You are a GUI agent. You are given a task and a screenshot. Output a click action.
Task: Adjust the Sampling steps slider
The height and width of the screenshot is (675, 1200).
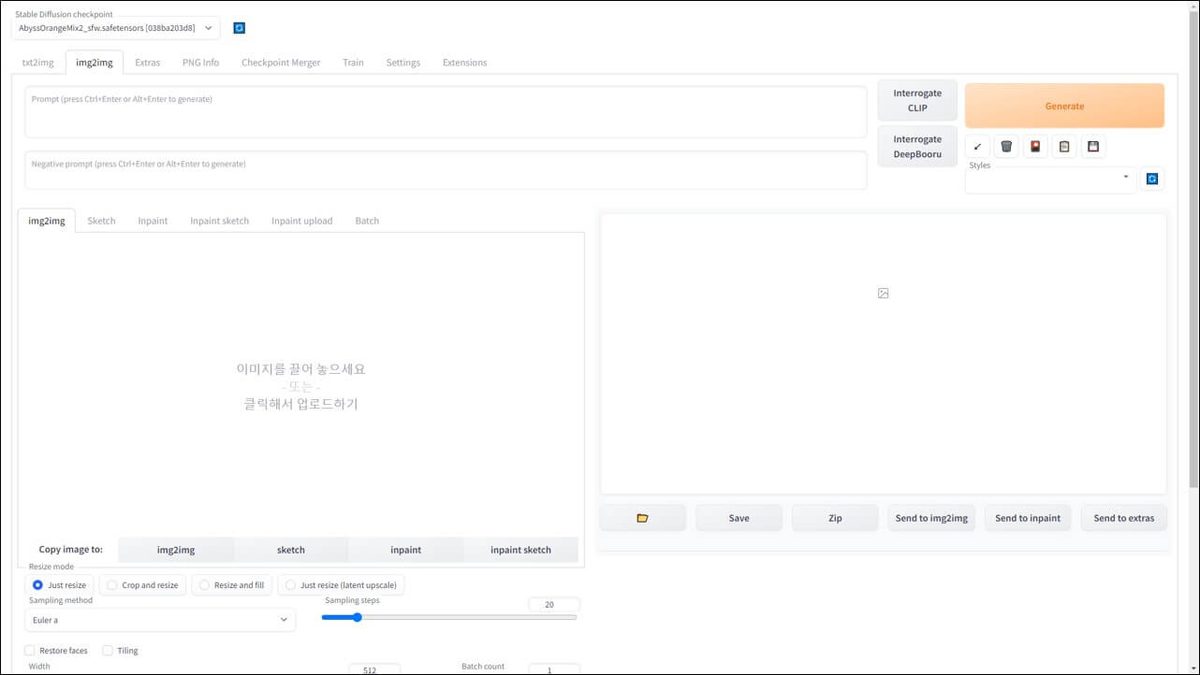click(450, 617)
